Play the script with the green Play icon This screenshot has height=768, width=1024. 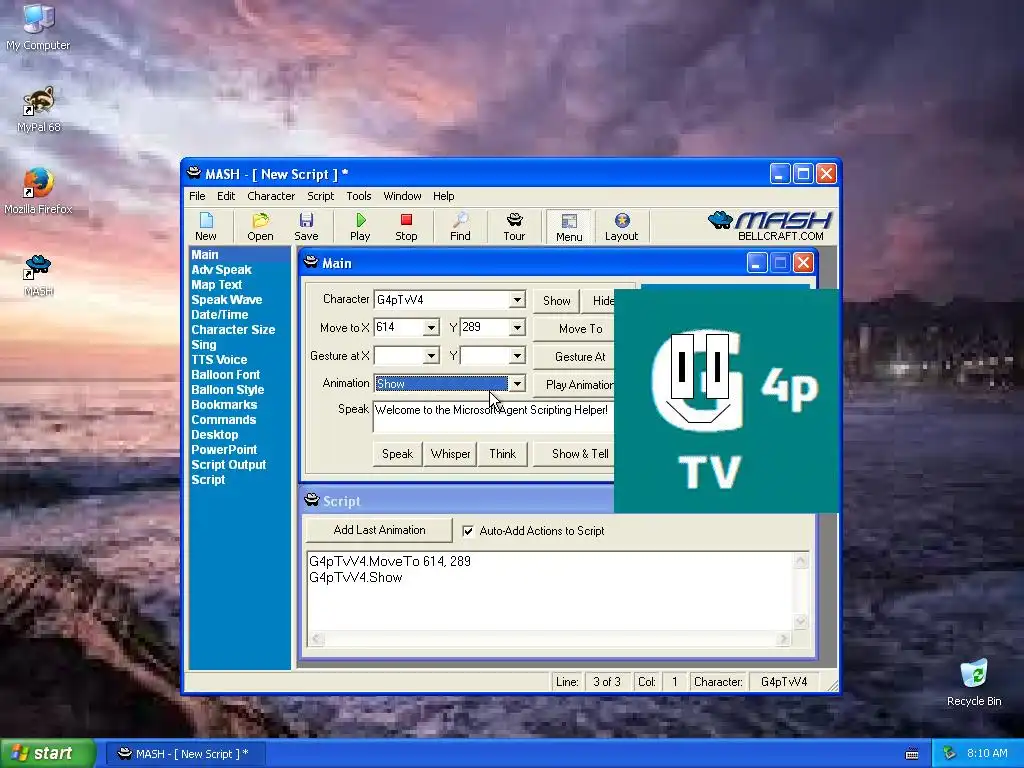pyautogui.click(x=360, y=227)
